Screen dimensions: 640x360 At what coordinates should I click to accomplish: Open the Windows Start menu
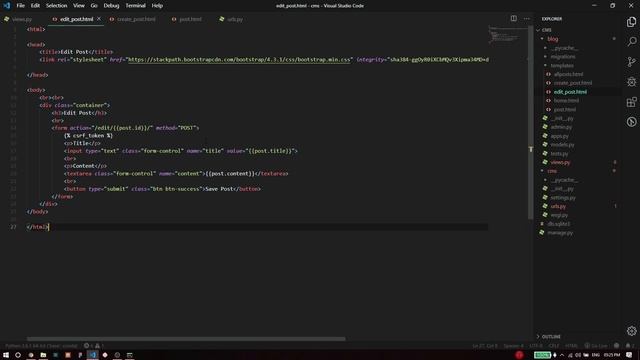[6, 355]
